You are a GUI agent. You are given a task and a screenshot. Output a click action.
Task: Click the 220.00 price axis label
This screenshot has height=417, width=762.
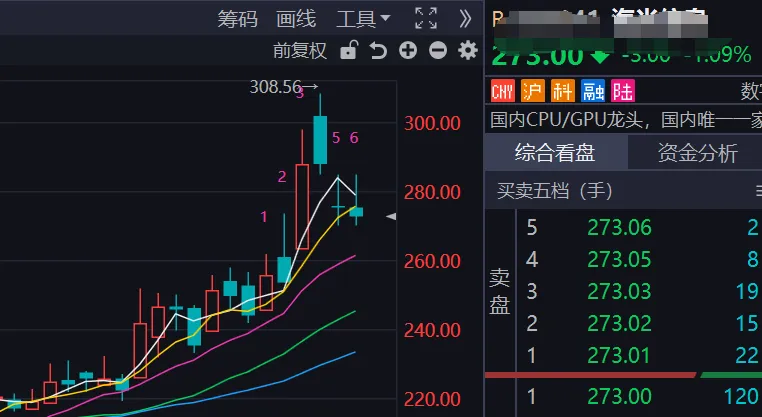pyautogui.click(x=432, y=400)
